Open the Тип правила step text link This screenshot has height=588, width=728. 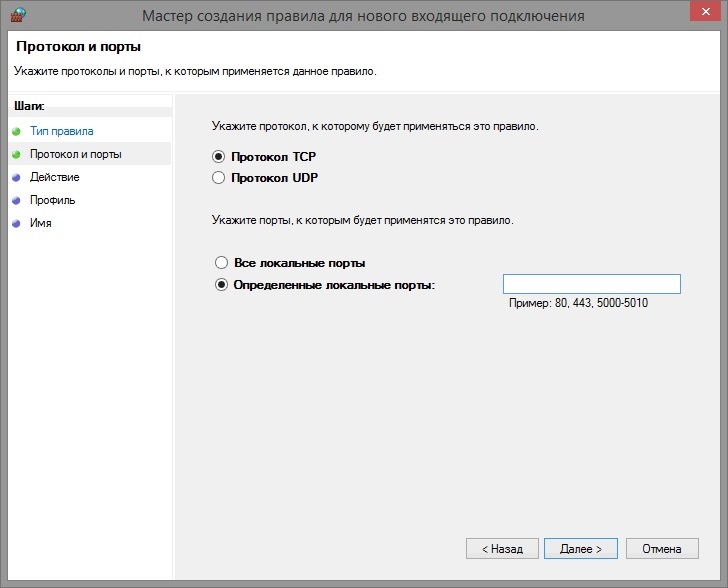(x=62, y=131)
